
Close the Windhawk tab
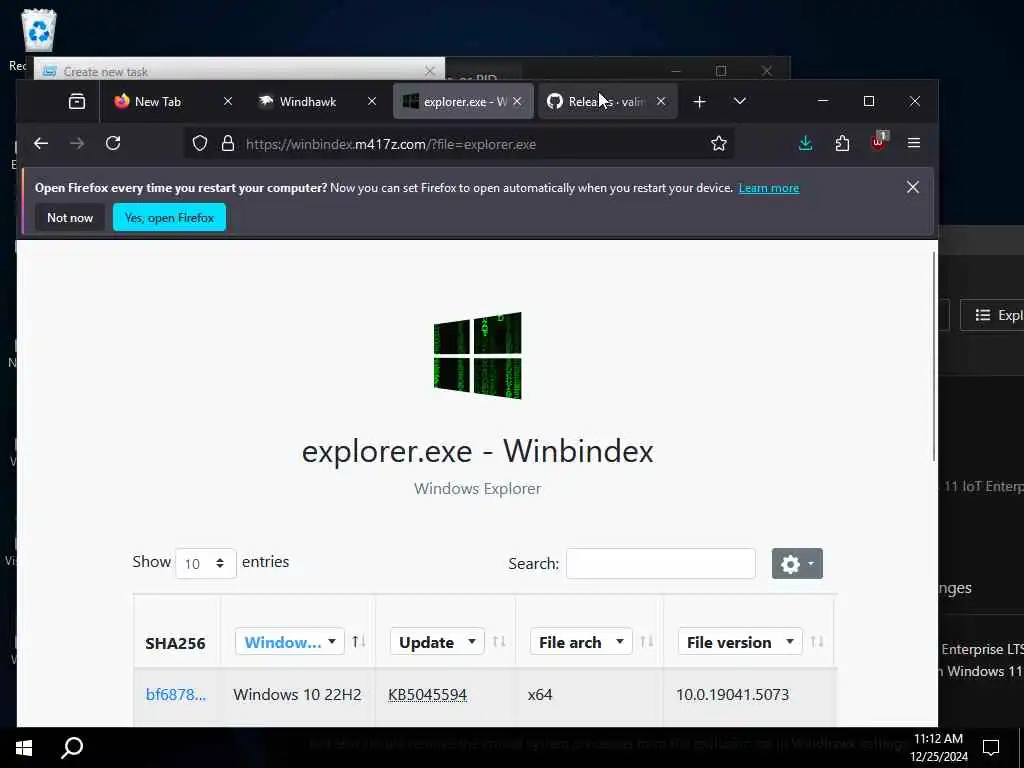click(372, 101)
